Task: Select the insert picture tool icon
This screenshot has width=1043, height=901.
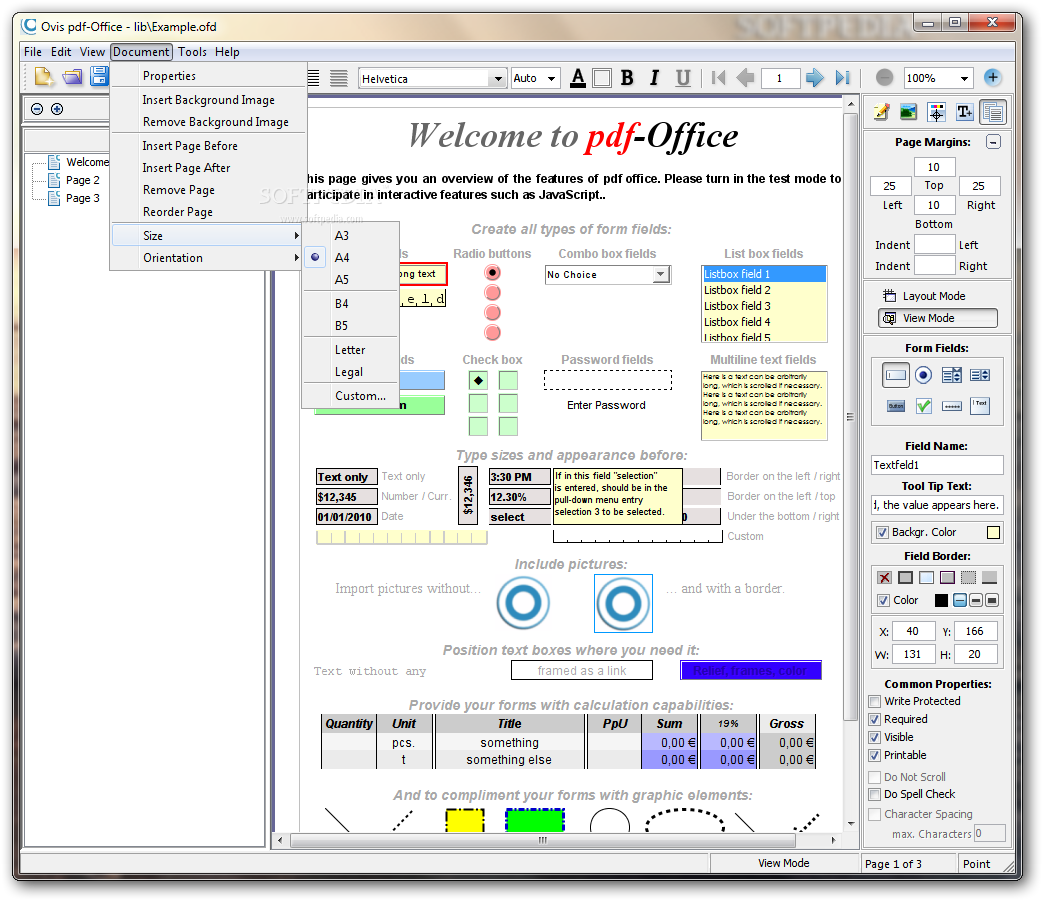Action: (x=908, y=112)
